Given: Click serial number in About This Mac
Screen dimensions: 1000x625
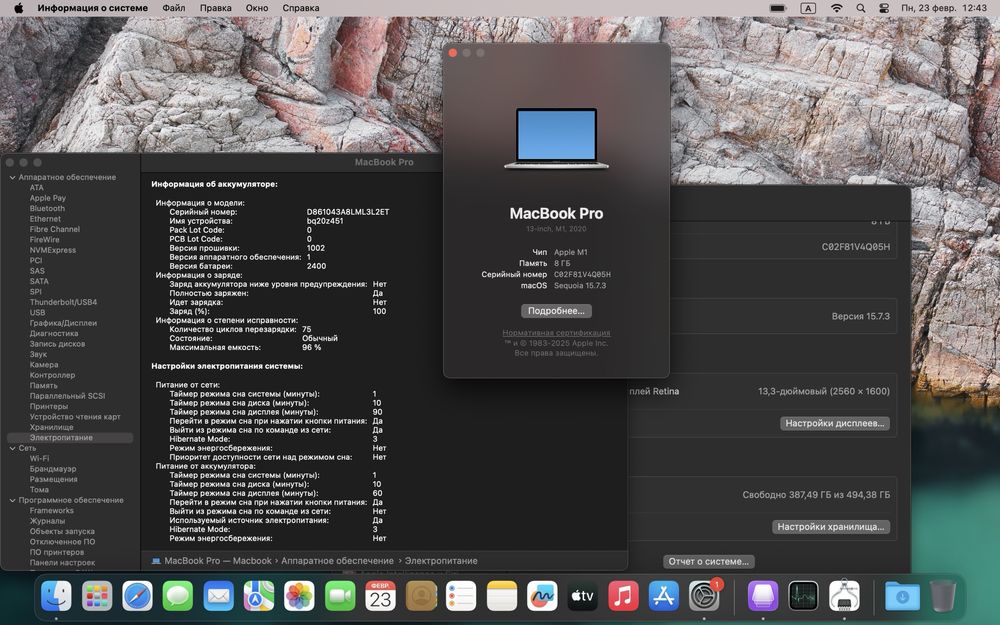Looking at the screenshot, I should 582,274.
